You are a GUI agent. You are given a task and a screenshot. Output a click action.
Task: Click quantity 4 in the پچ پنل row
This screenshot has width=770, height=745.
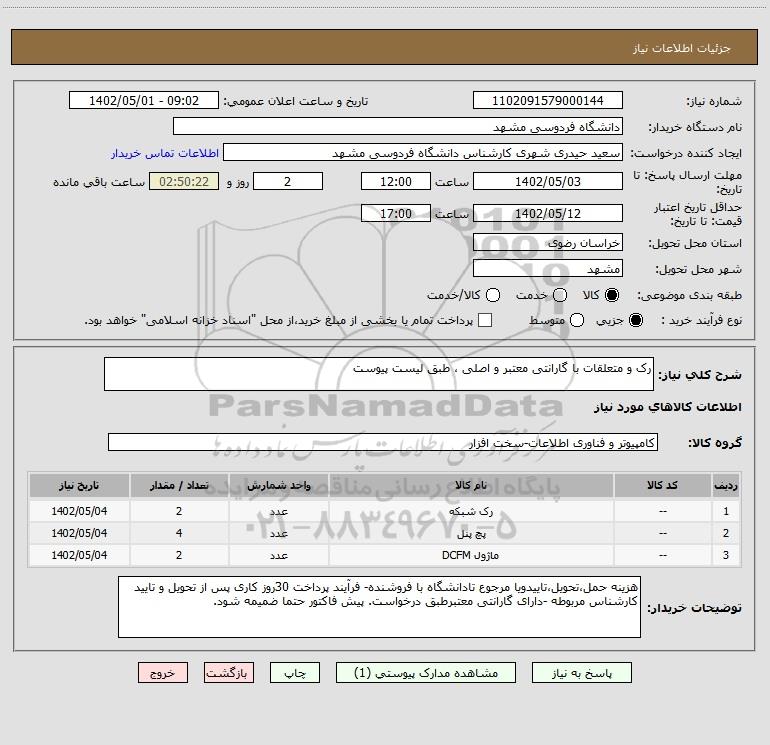coord(179,533)
